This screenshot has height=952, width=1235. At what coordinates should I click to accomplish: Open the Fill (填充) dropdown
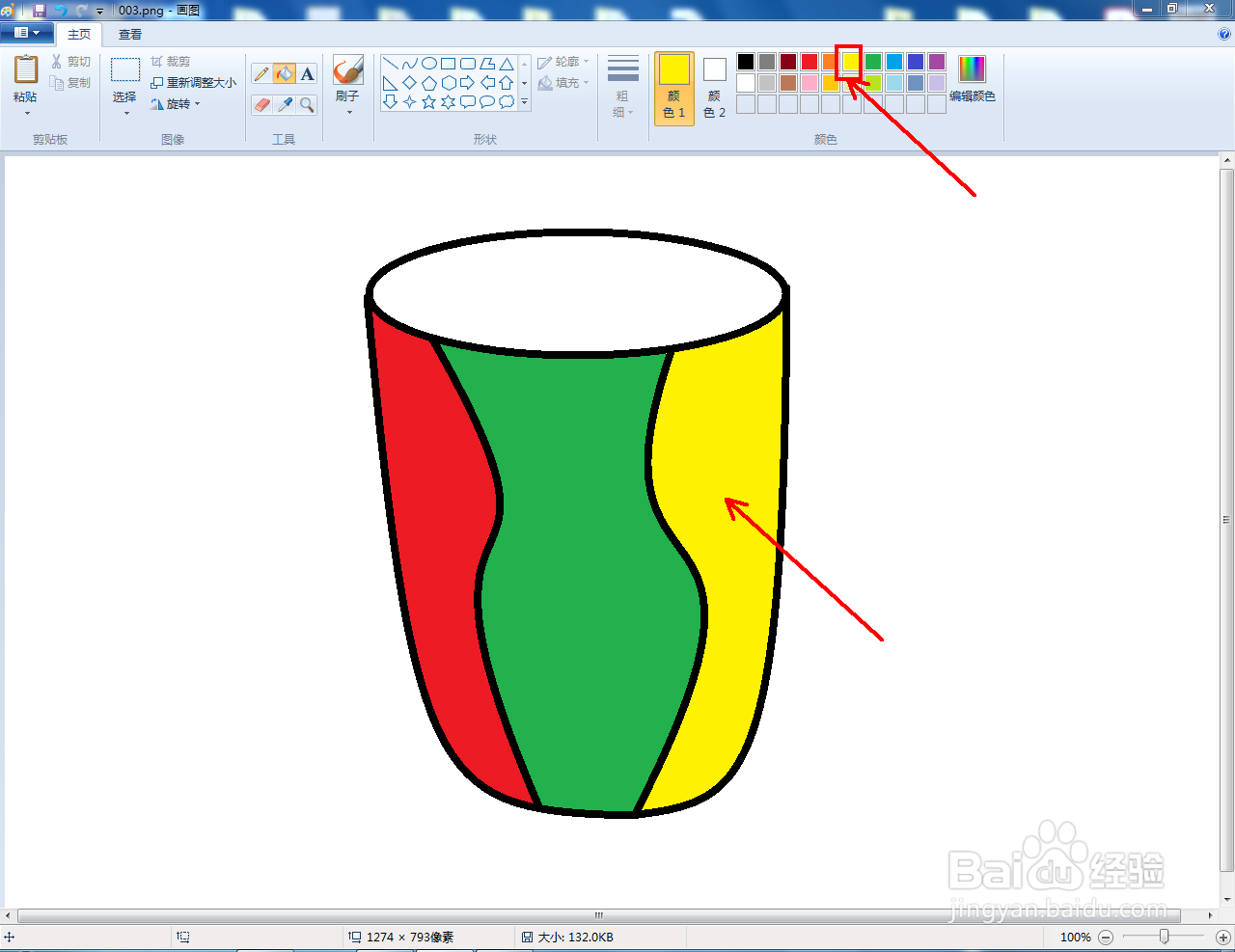pos(563,83)
